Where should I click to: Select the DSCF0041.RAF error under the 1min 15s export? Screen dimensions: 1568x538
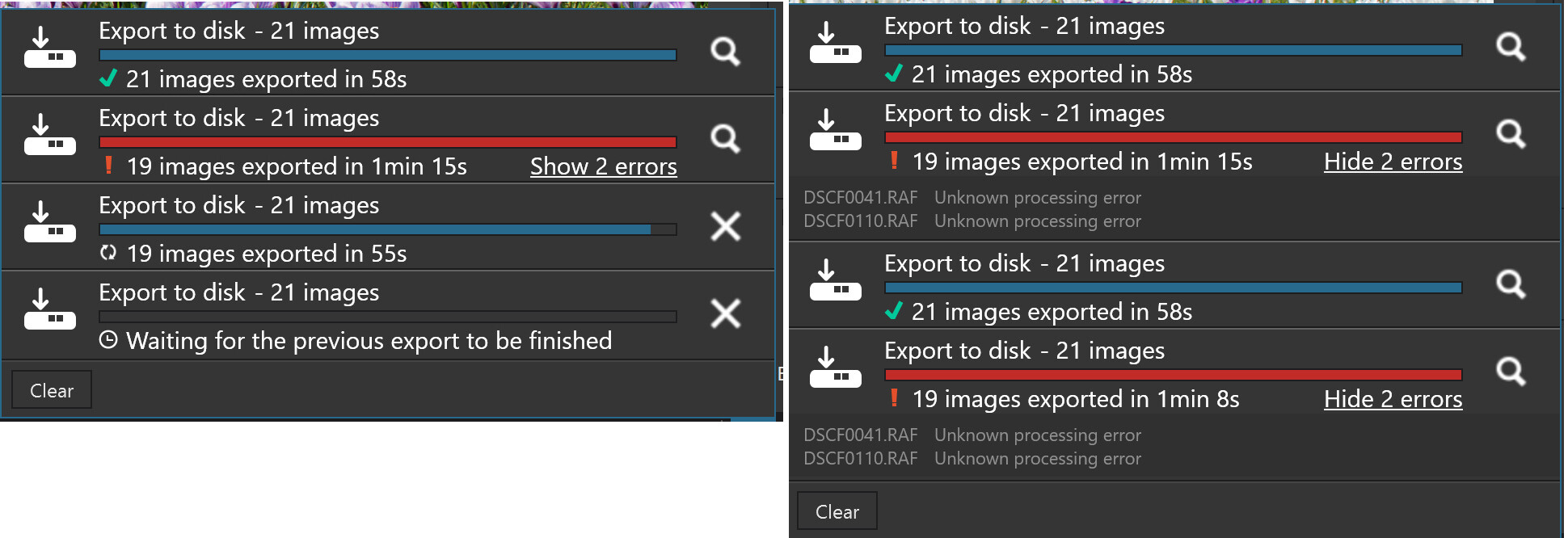[860, 198]
